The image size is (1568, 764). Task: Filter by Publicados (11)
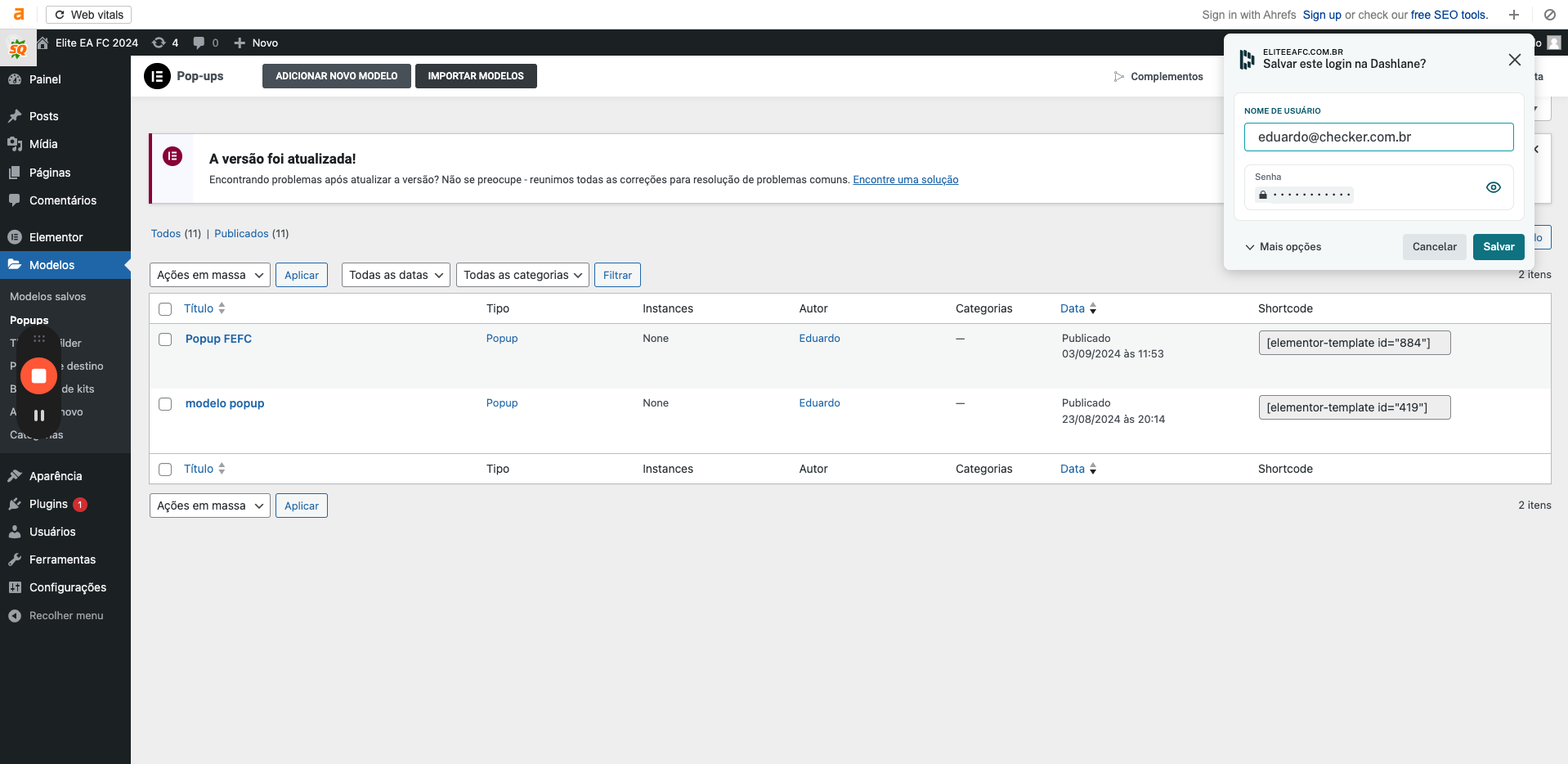pos(252,234)
